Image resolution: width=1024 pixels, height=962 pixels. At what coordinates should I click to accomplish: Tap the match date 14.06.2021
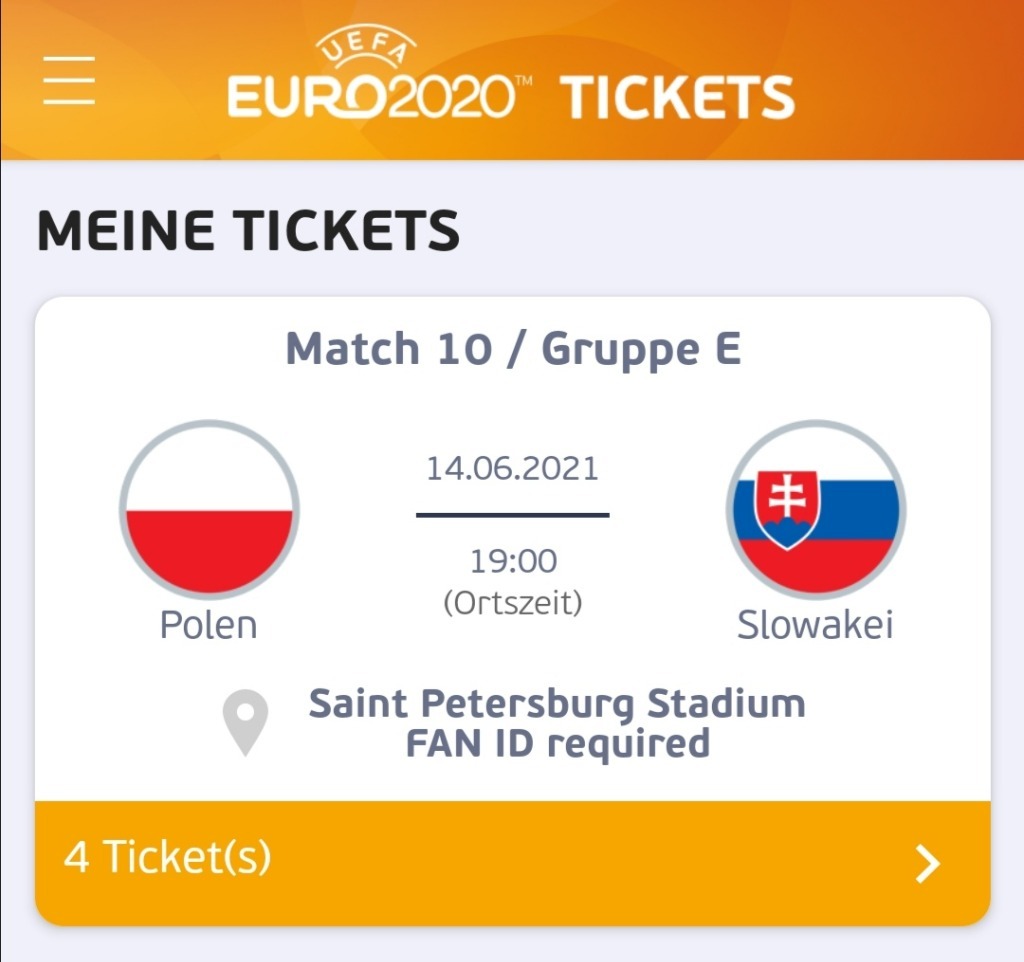coord(512,468)
